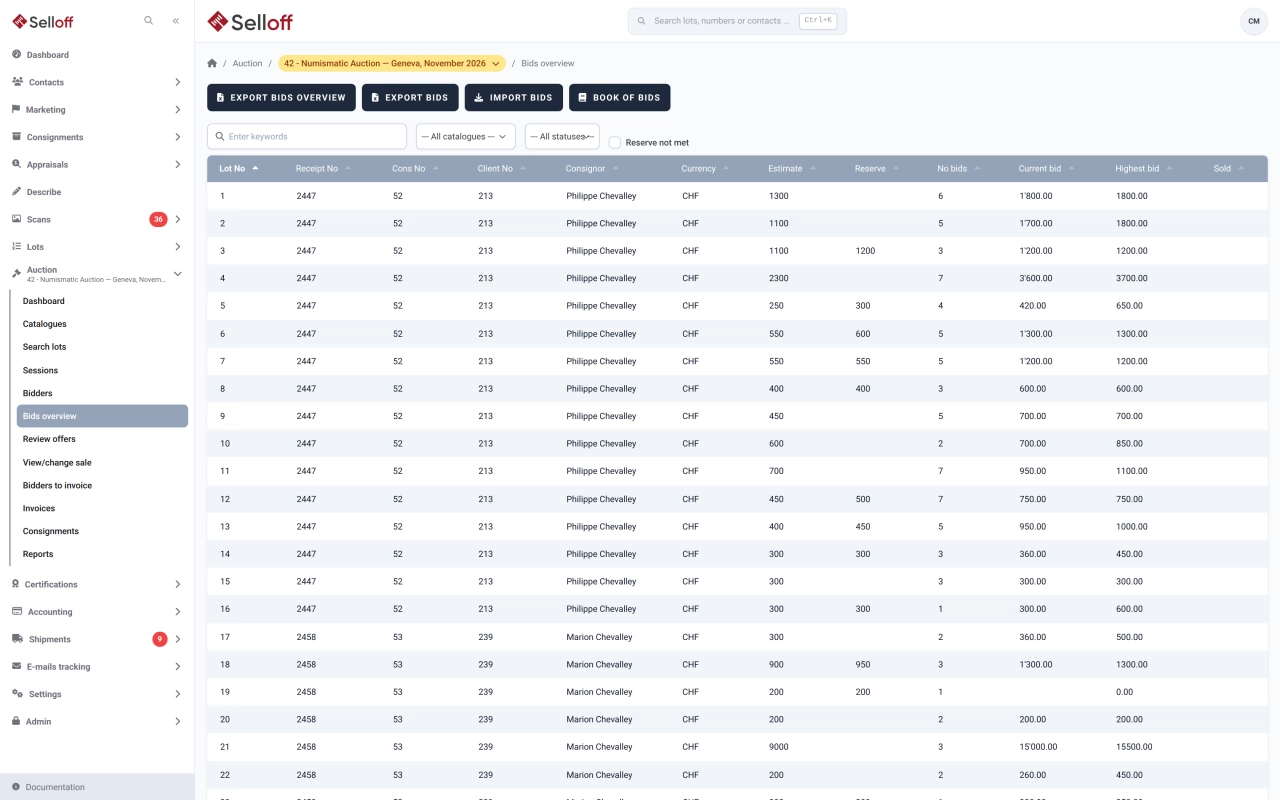Click the home icon in breadcrumb
The width and height of the screenshot is (1280, 800).
(212, 63)
